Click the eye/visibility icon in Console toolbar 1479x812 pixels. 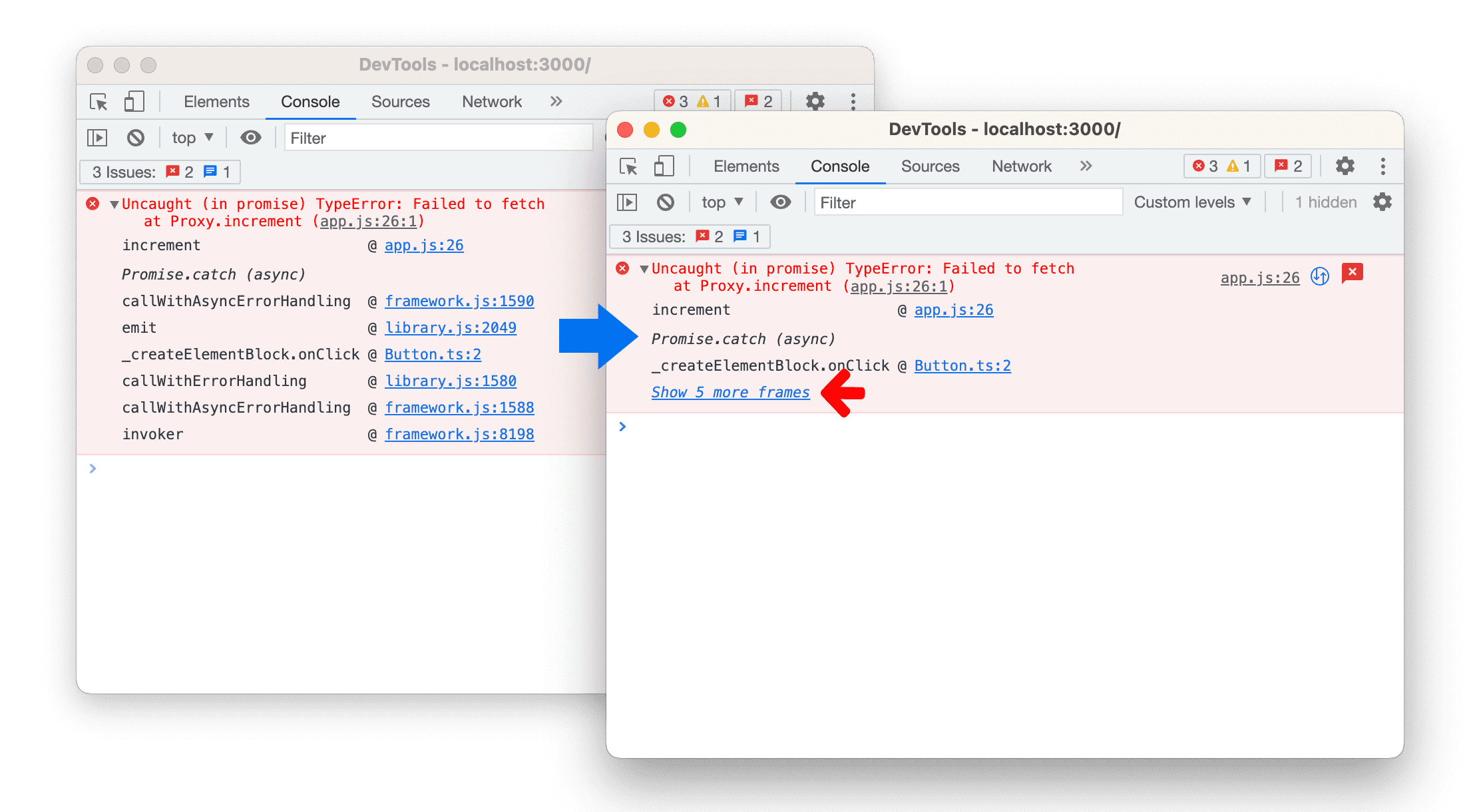[779, 204]
